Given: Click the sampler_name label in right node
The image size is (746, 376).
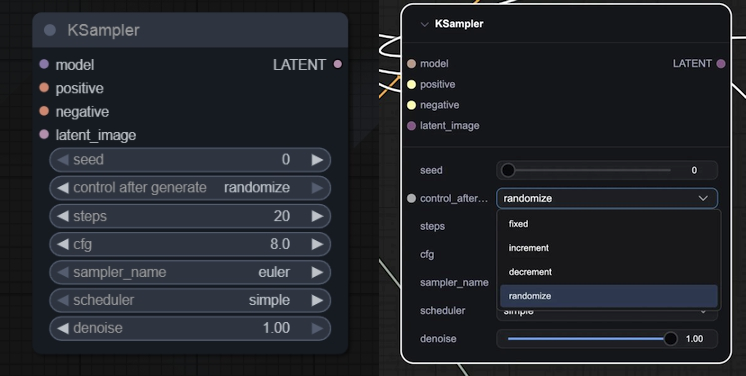Looking at the screenshot, I should tap(454, 282).
